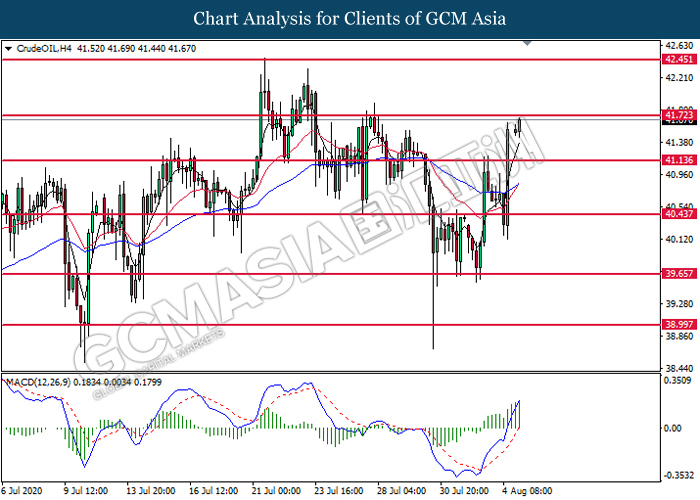Image resolution: width=700 pixels, height=500 pixels.
Task: Select the 41.723 price level label
Action: coord(679,115)
